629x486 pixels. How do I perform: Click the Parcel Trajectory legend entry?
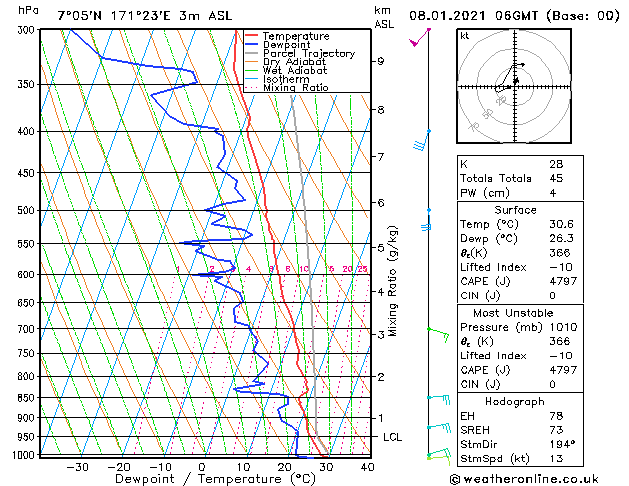300,53
